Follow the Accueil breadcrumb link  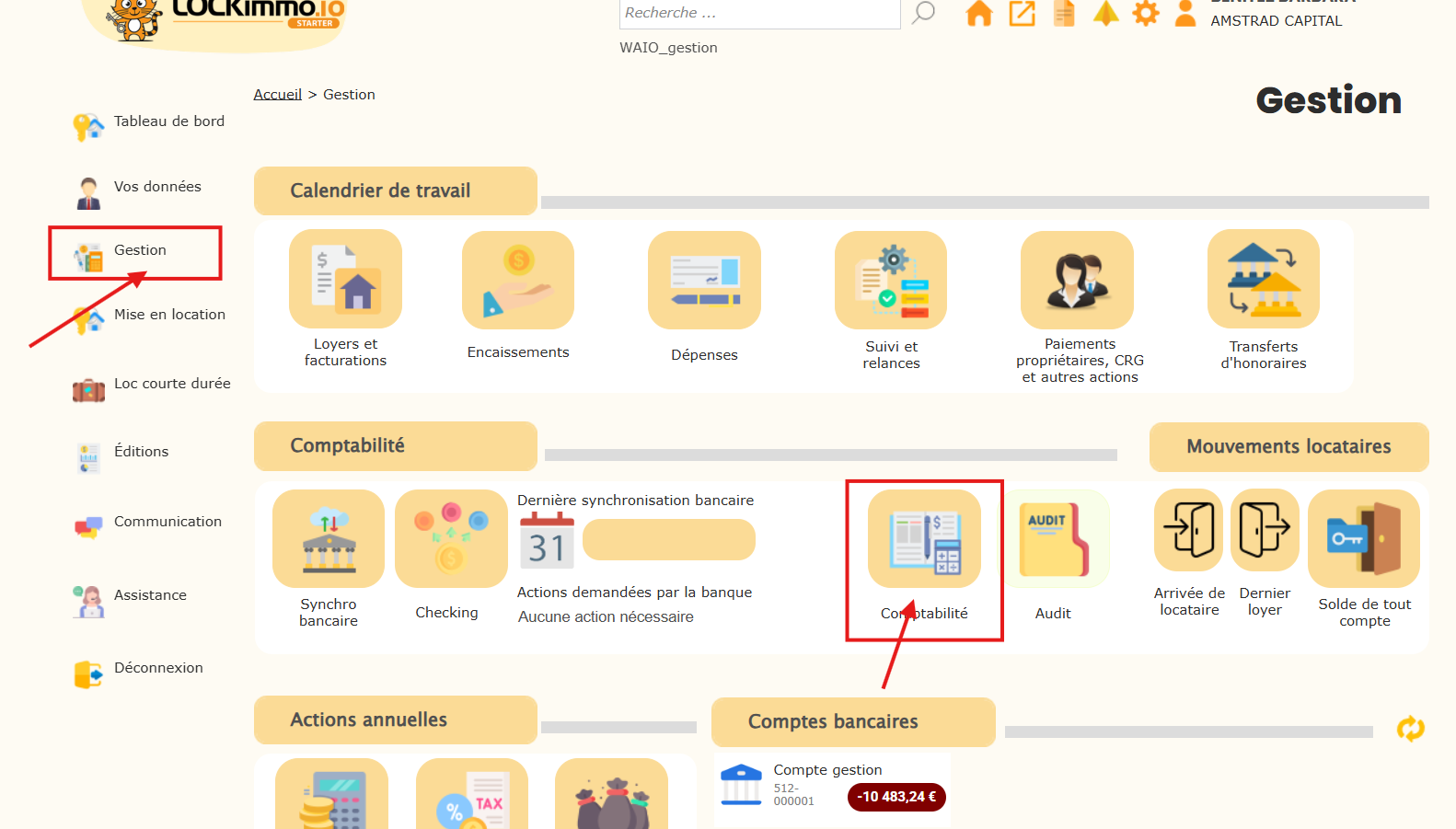point(278,95)
